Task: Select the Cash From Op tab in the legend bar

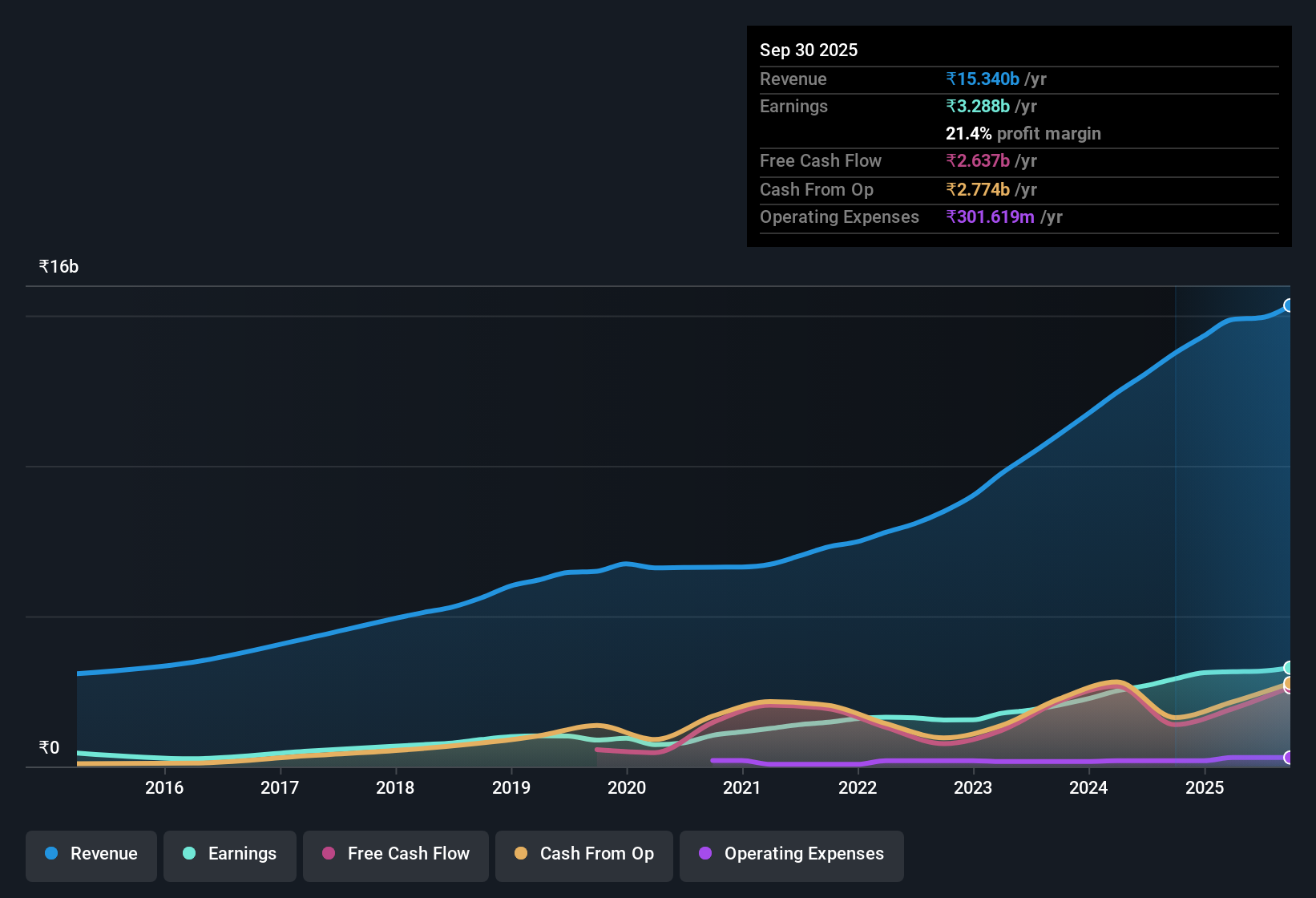Action: pos(583,854)
